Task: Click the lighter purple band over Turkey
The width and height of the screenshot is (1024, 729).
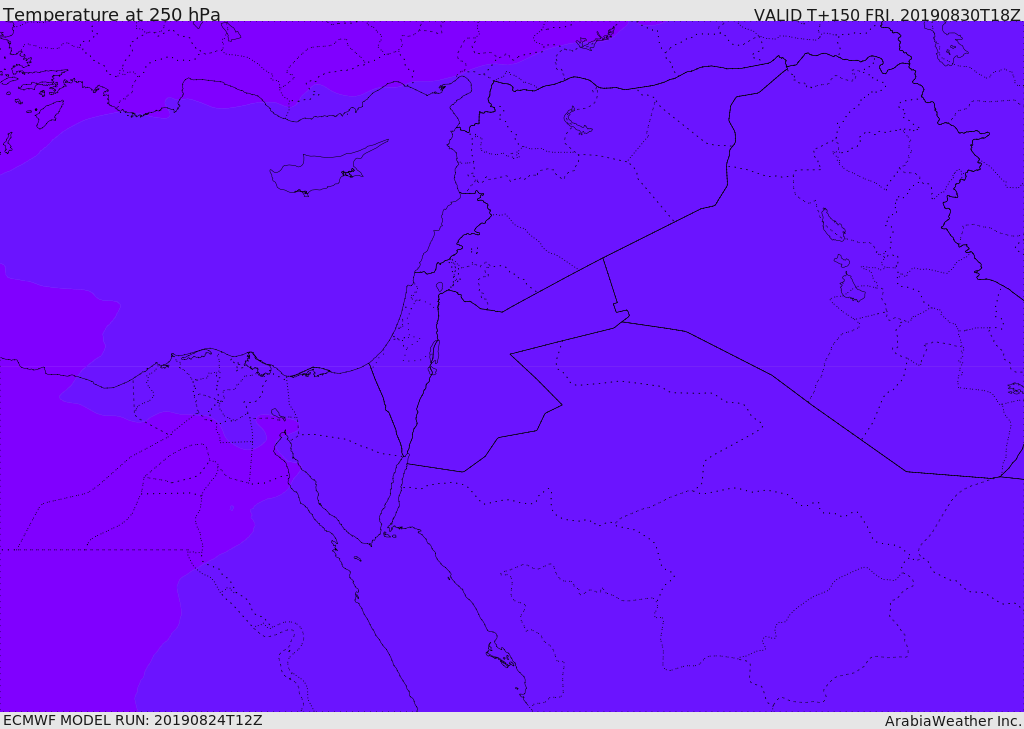Action: [300, 50]
